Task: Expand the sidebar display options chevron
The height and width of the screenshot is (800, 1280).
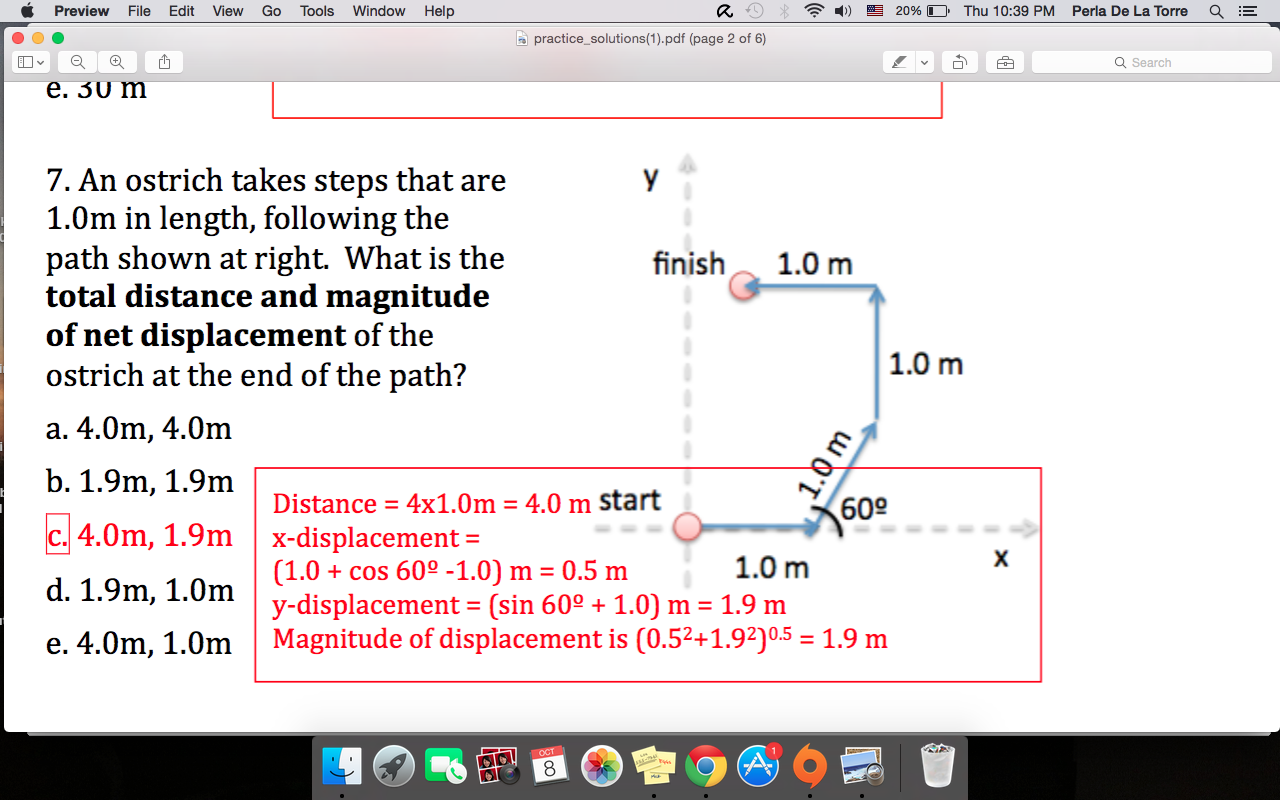Action: point(42,61)
